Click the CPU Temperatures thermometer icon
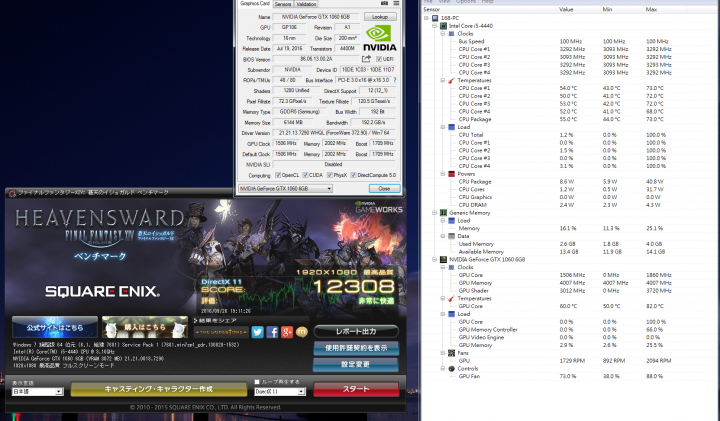720x421 pixels. (x=451, y=80)
